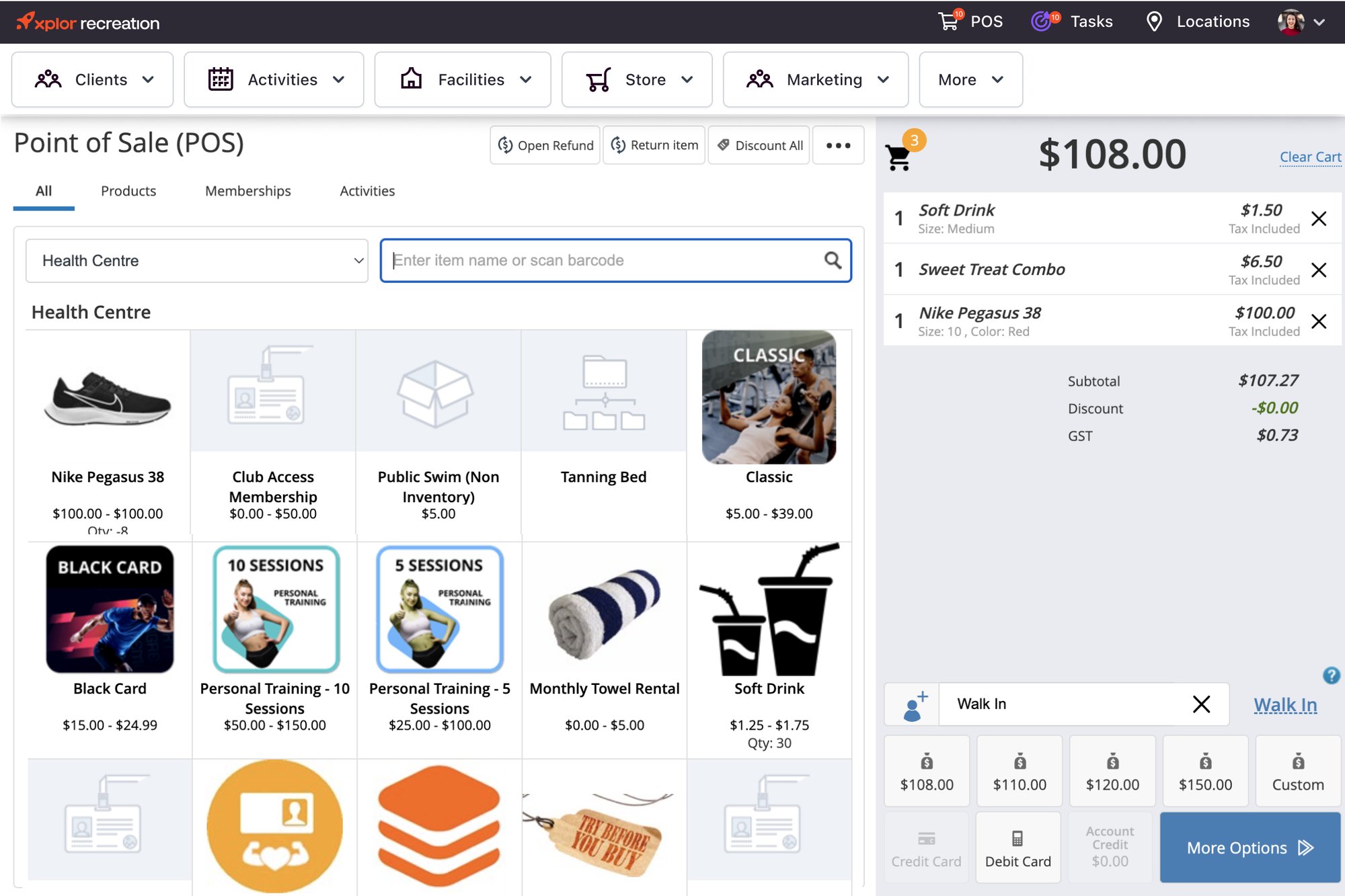Click the Discount All button
Image resolution: width=1345 pixels, height=896 pixels.
click(x=759, y=145)
